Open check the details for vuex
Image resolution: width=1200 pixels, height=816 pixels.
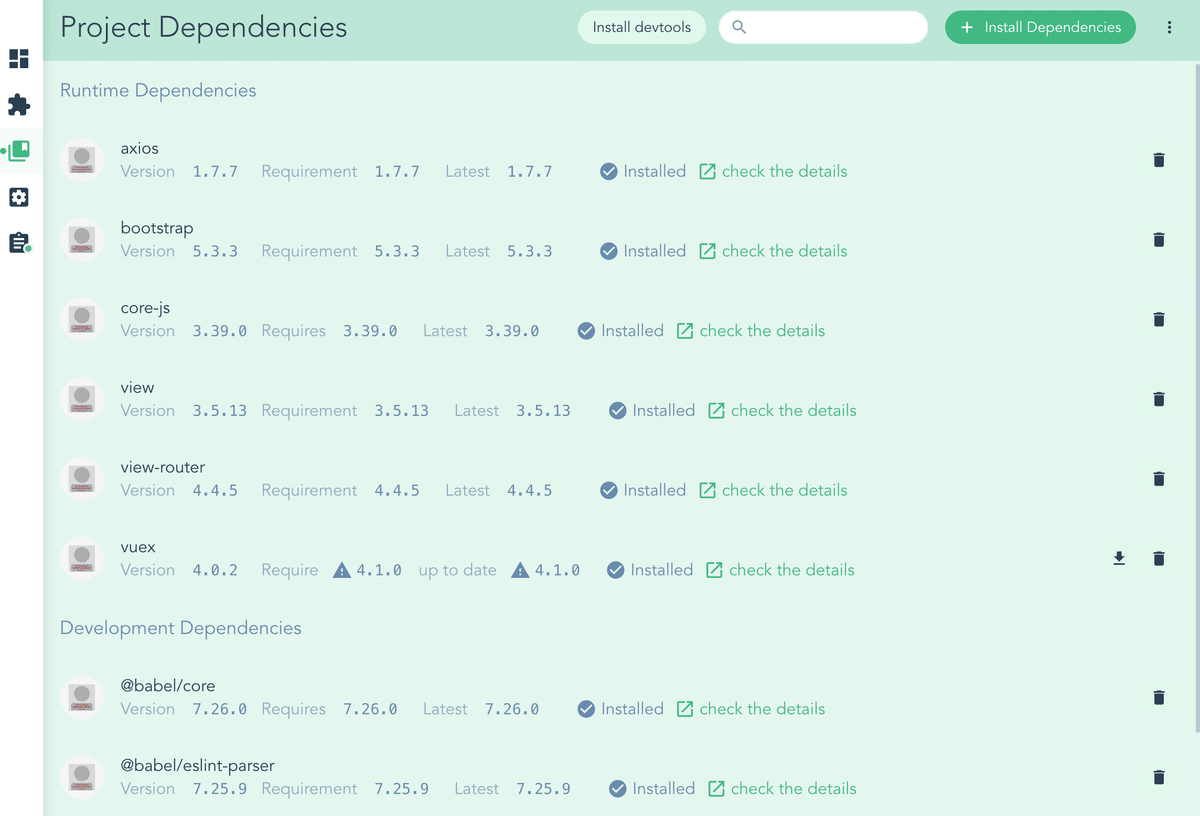[780, 570]
